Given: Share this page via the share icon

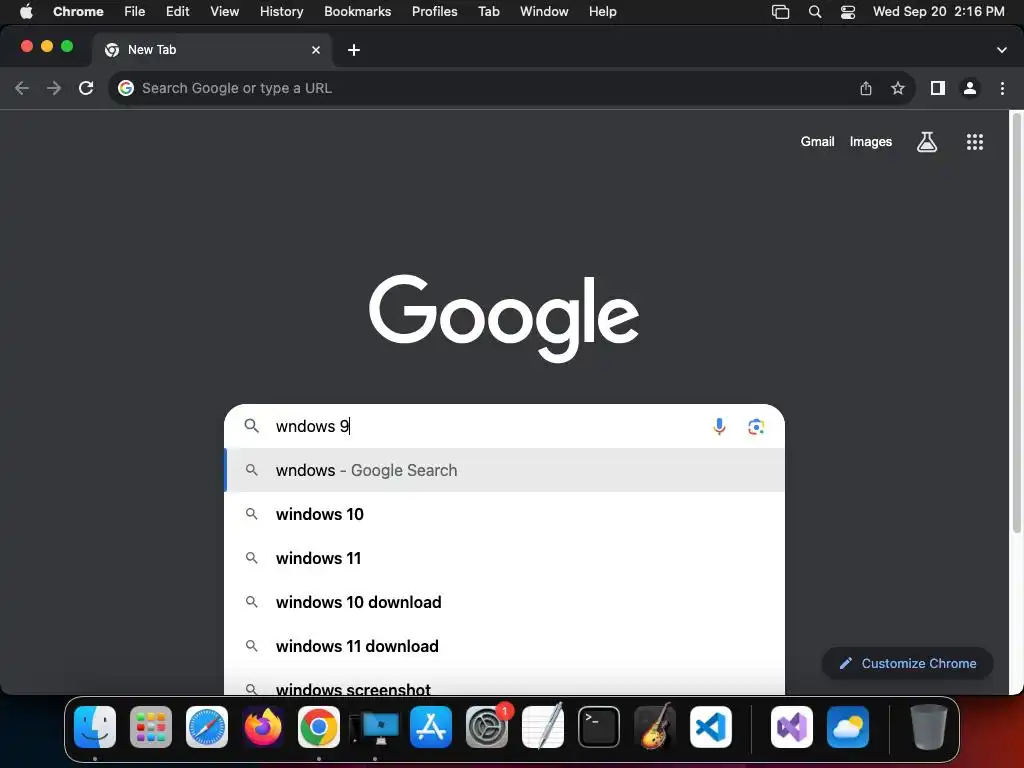Looking at the screenshot, I should pos(866,88).
